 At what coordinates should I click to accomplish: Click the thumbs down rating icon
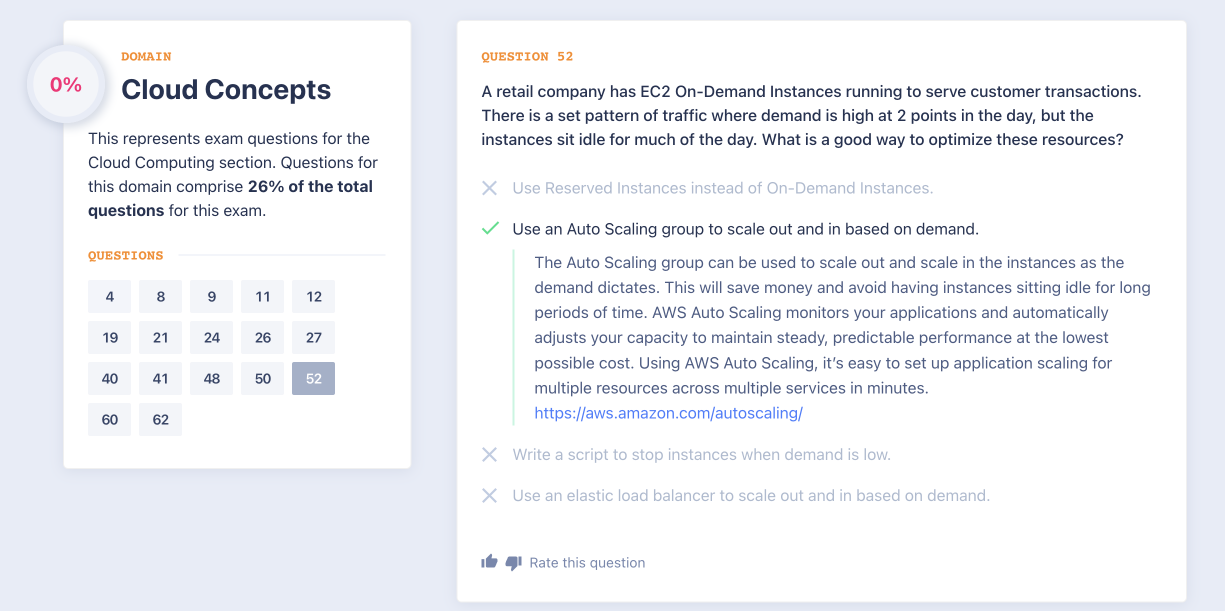pos(514,563)
